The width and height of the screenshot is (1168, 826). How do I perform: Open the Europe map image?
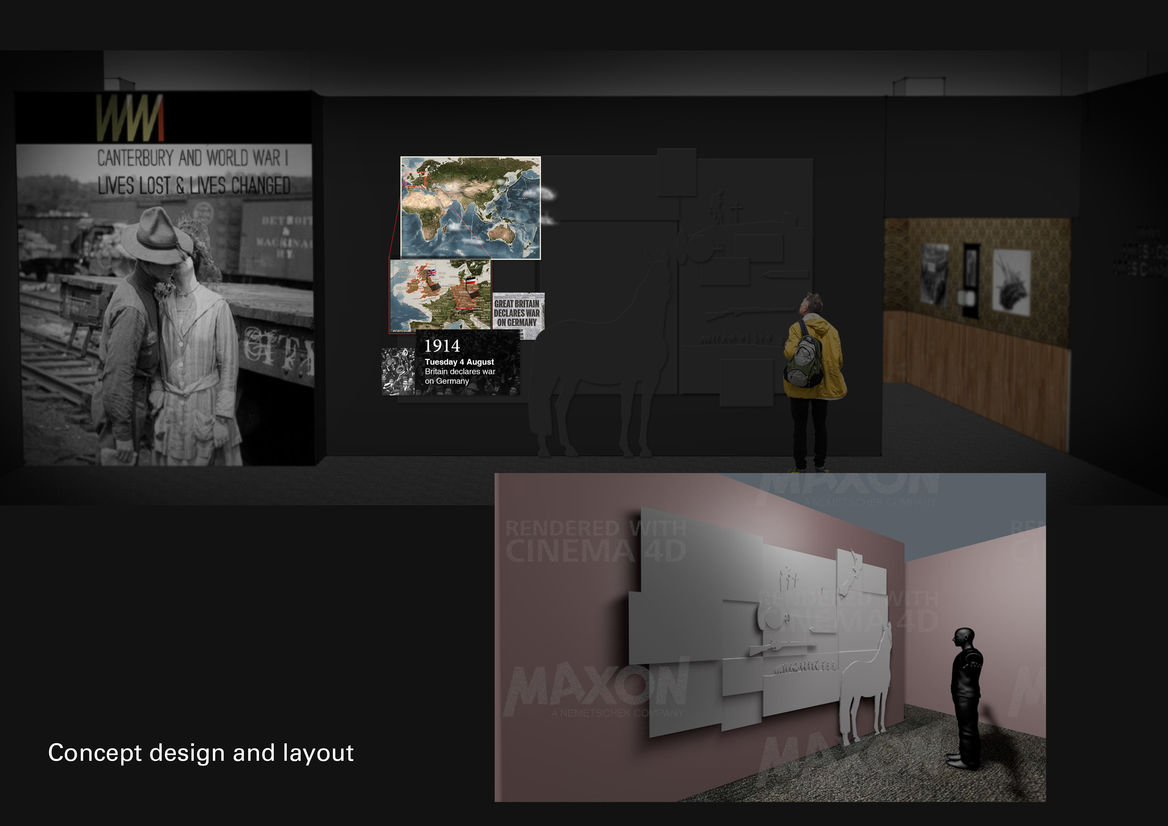click(439, 295)
